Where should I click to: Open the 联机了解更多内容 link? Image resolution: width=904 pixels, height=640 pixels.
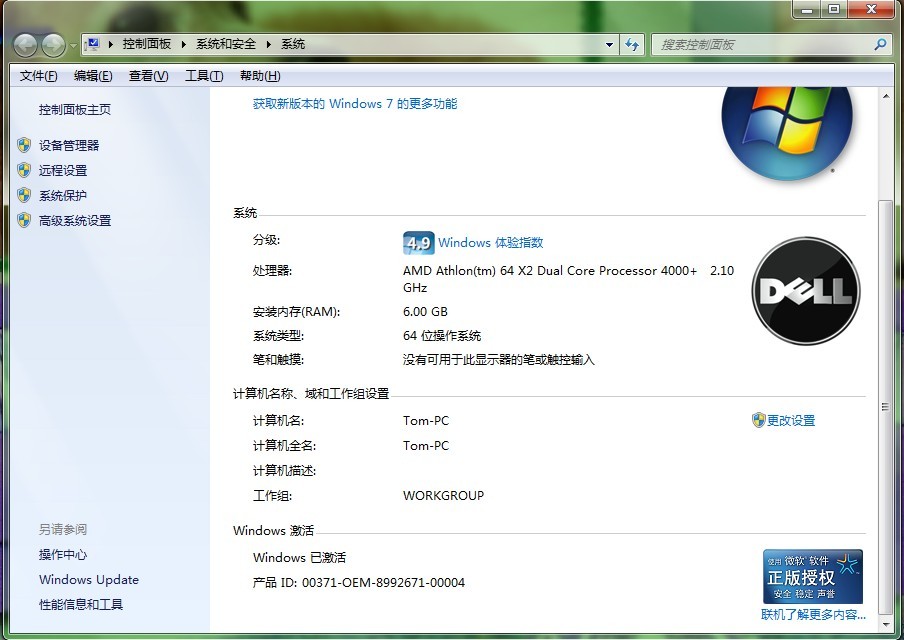(813, 615)
